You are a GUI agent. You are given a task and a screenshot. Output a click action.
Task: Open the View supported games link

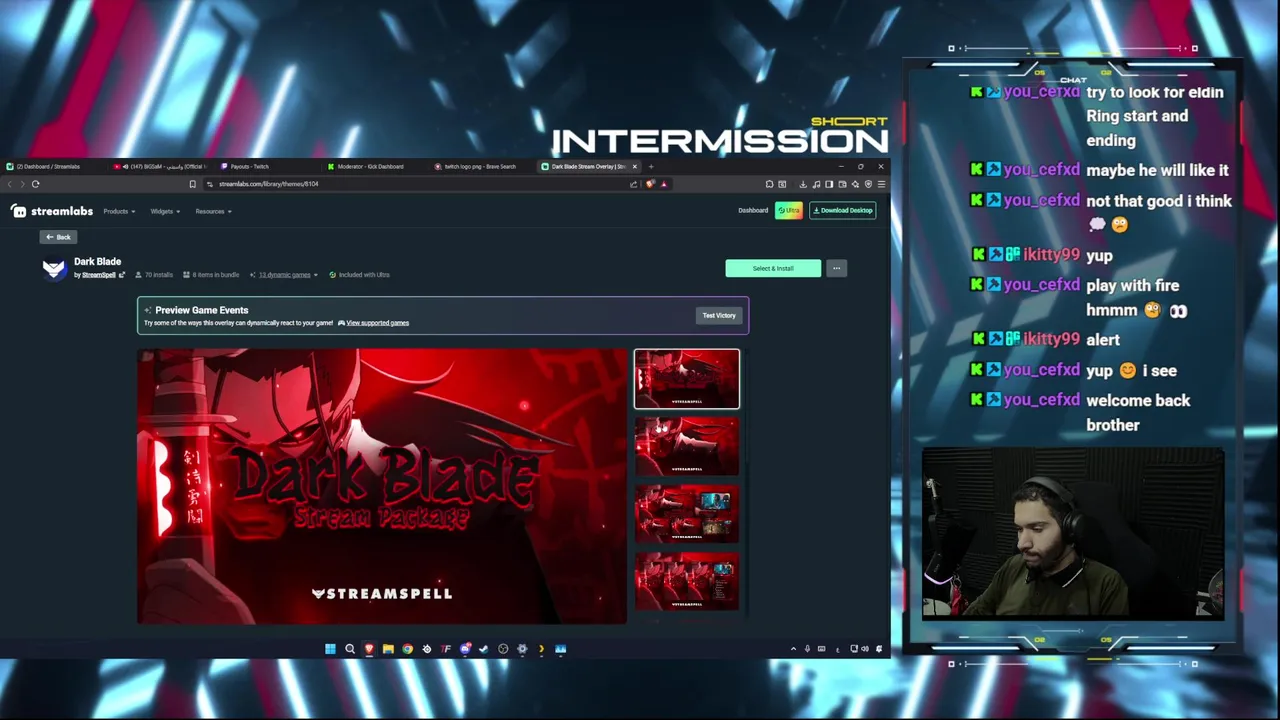click(377, 323)
